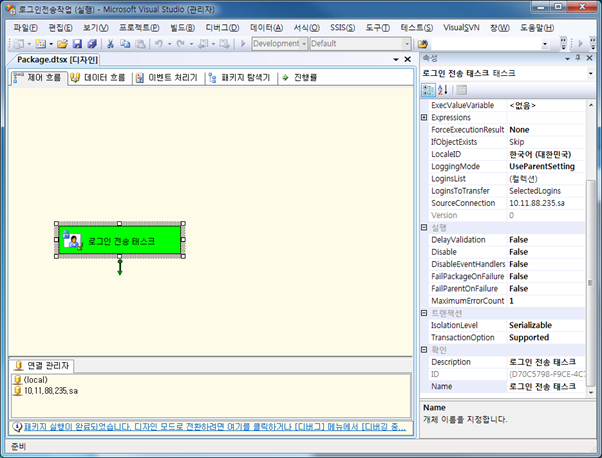602x458 pixels.
Task: Collapse the 실행 property category
Action: 424,227
